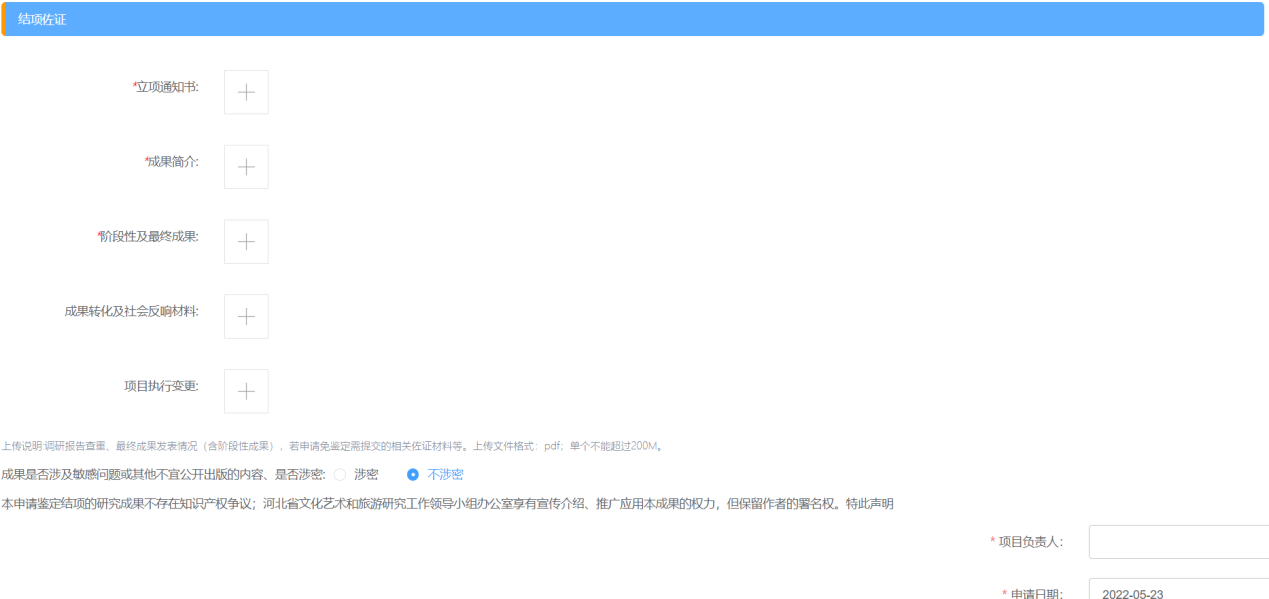Click the 成果转化及社会反响材料 label

pyautogui.click(x=131, y=311)
